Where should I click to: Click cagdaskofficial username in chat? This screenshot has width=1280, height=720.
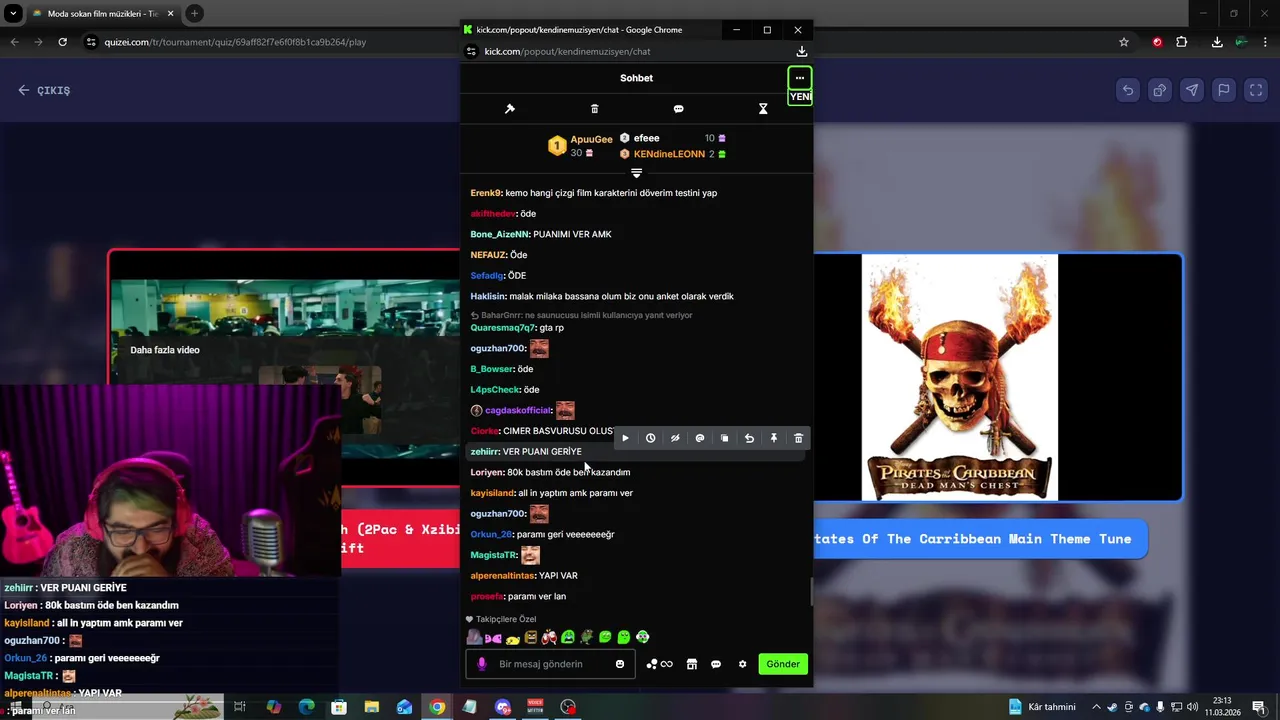point(518,410)
